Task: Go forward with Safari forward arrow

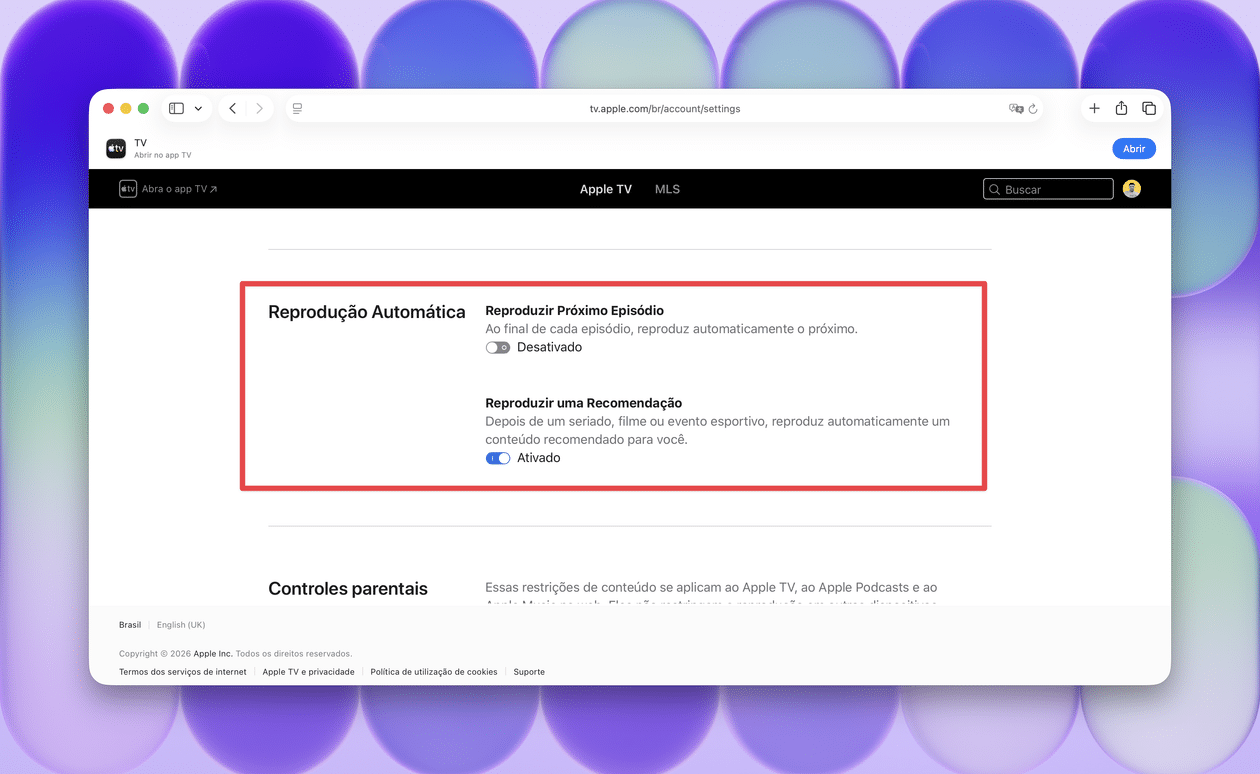Action: [259, 108]
